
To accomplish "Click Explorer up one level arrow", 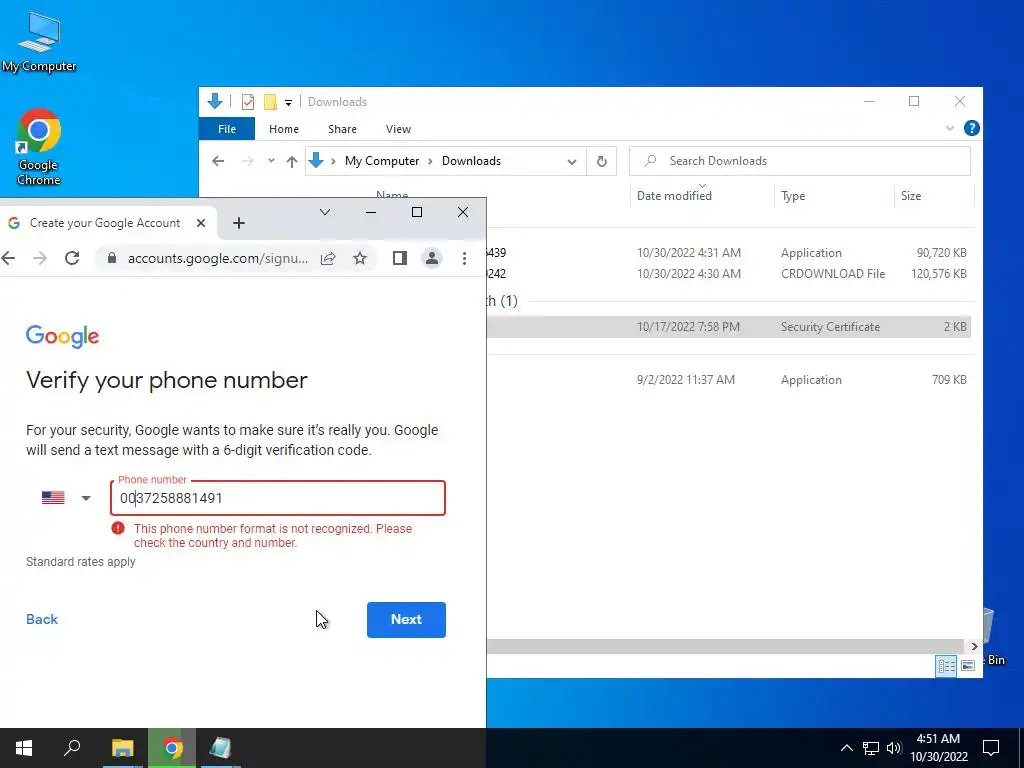I will point(292,161).
